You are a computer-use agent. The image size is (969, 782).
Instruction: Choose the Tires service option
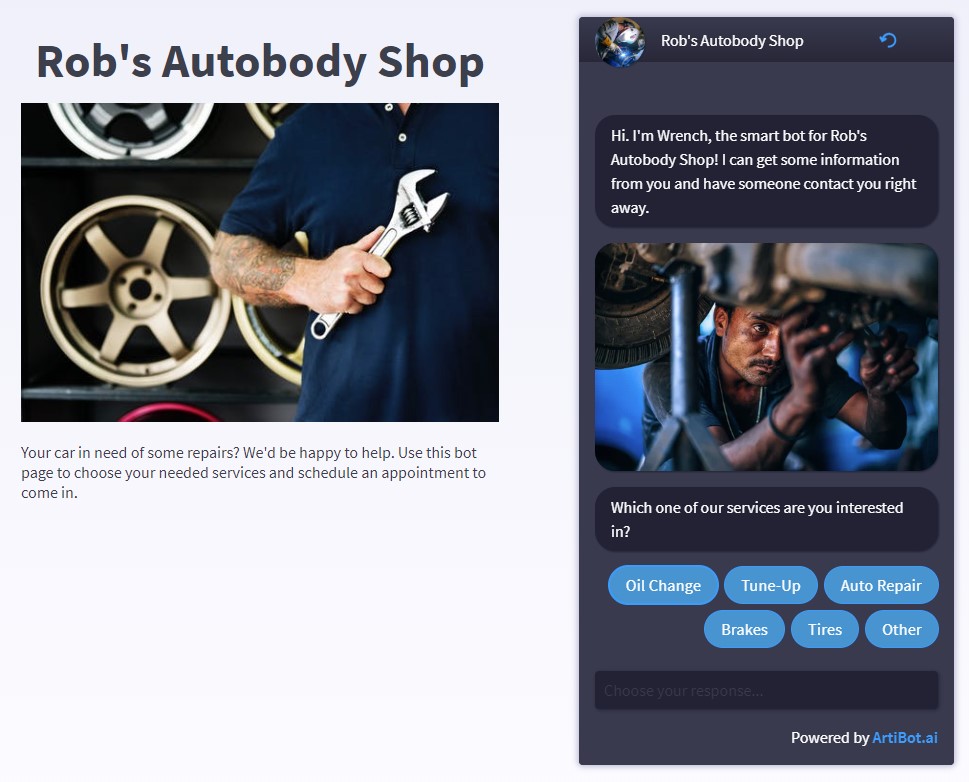(x=824, y=629)
